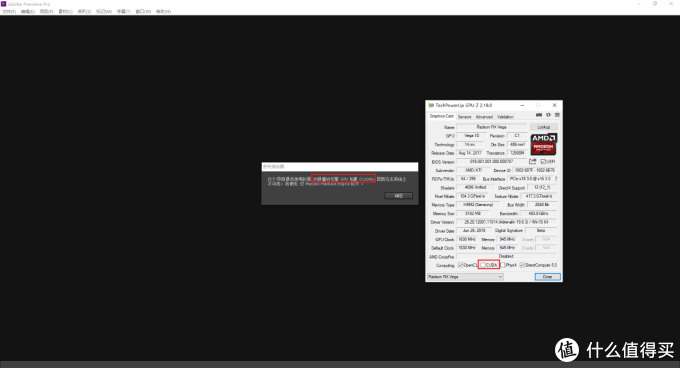Click the Name field Radeon RX Vega

(x=491, y=127)
